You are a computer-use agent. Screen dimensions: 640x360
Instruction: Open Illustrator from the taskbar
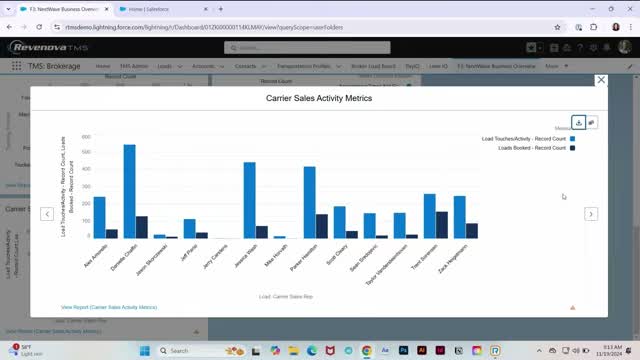pyautogui.click(x=422, y=351)
